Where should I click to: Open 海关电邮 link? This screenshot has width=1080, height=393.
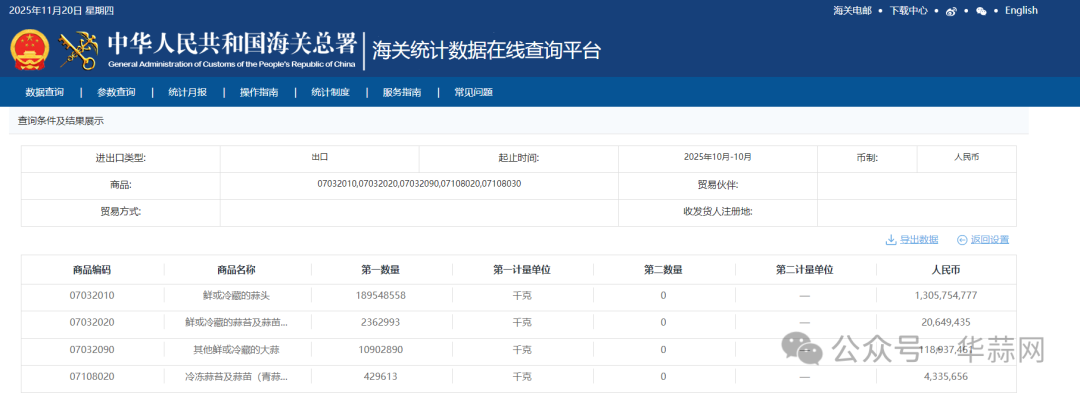tap(852, 10)
